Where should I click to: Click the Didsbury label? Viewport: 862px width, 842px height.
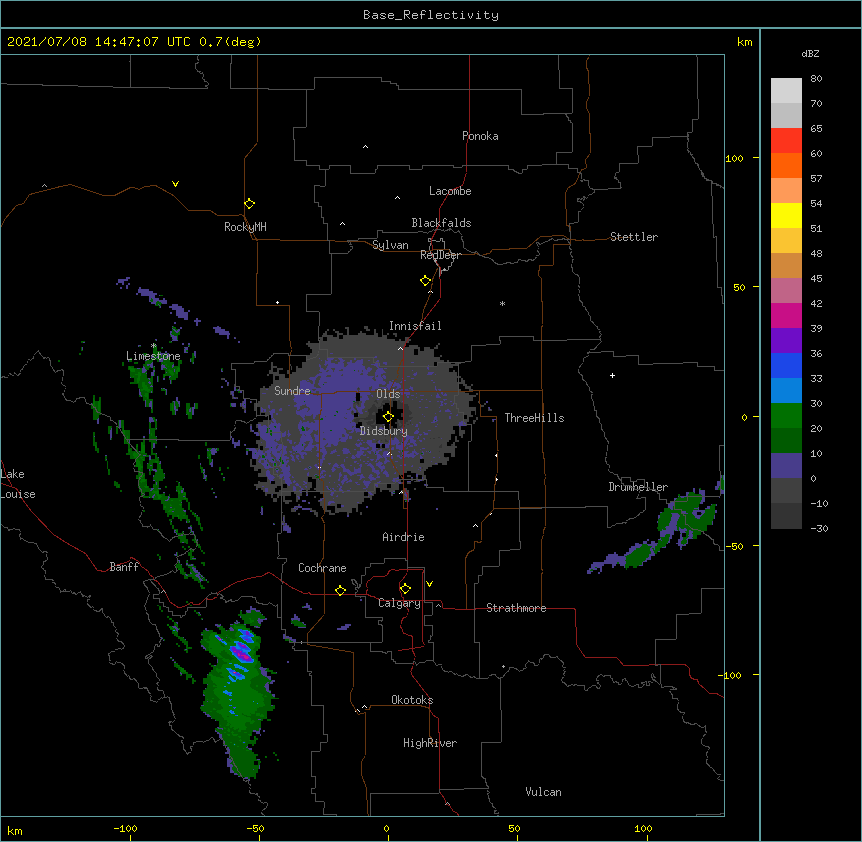tap(384, 431)
